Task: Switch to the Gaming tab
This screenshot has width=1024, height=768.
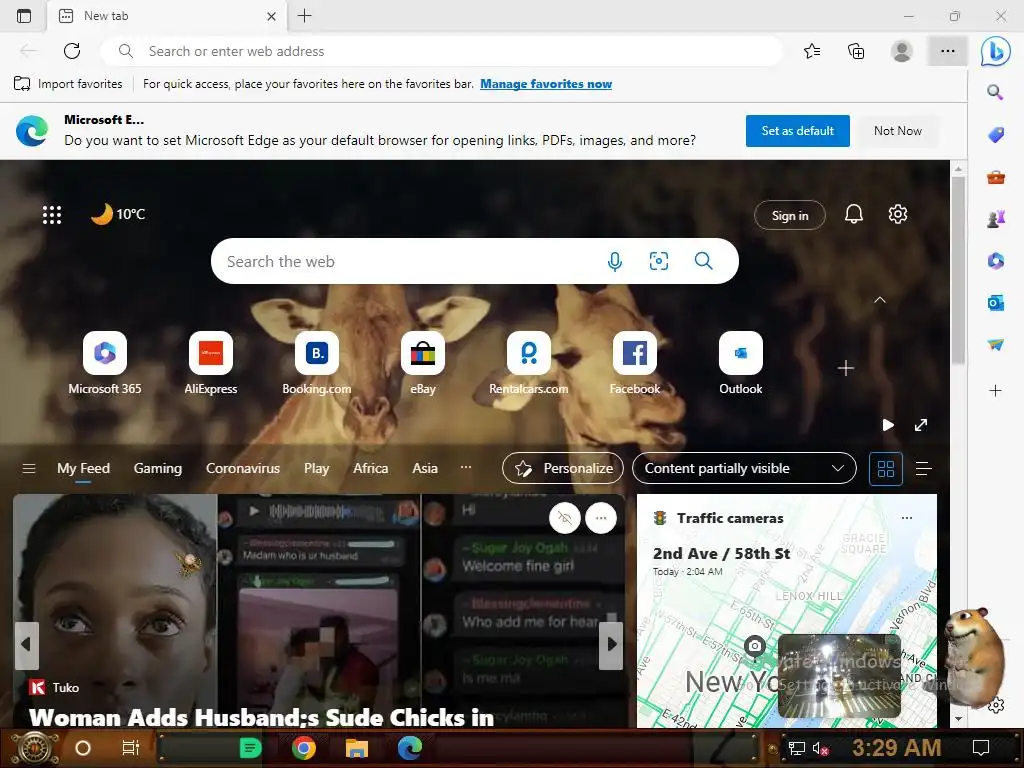Action: [157, 468]
